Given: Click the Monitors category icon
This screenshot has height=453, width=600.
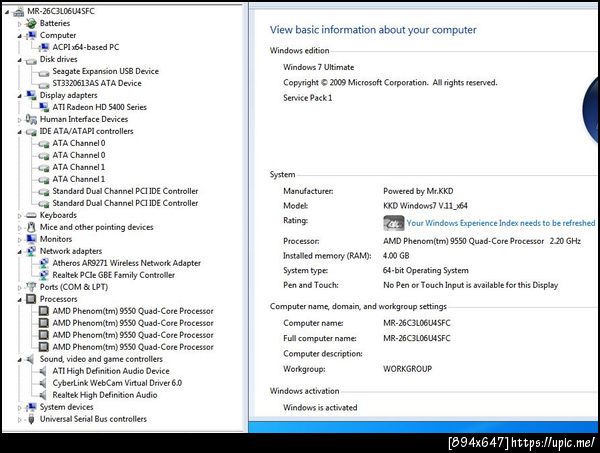Looking at the screenshot, I should (x=31, y=239).
